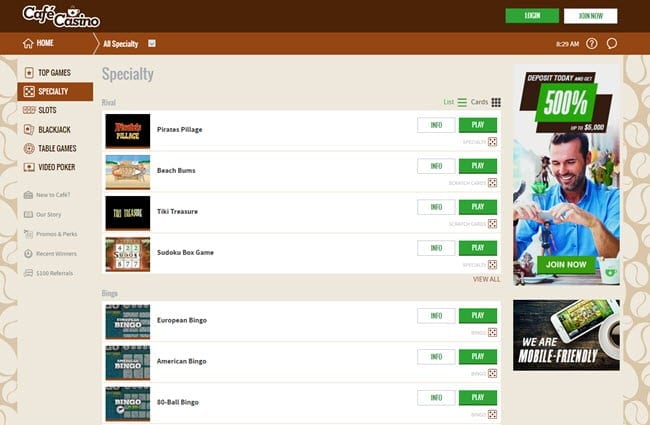The height and width of the screenshot is (425, 650).
Task: Play Pirates Pillage
Action: click(478, 125)
